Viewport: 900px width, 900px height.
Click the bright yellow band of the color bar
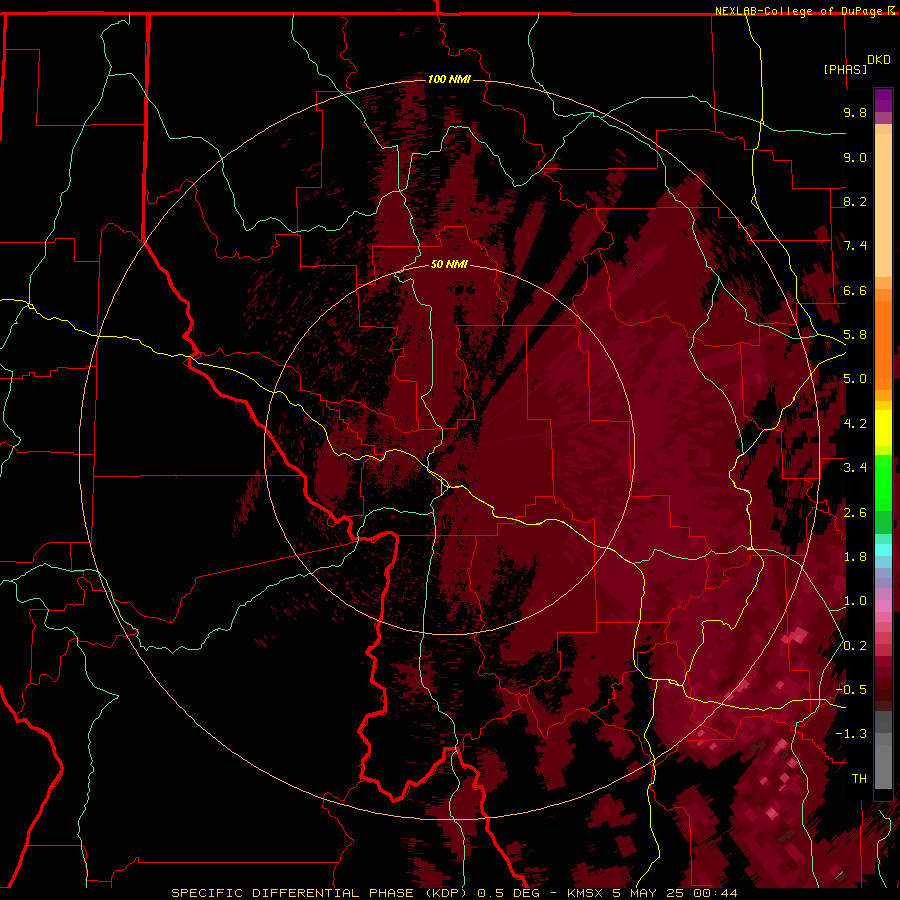coord(883,428)
